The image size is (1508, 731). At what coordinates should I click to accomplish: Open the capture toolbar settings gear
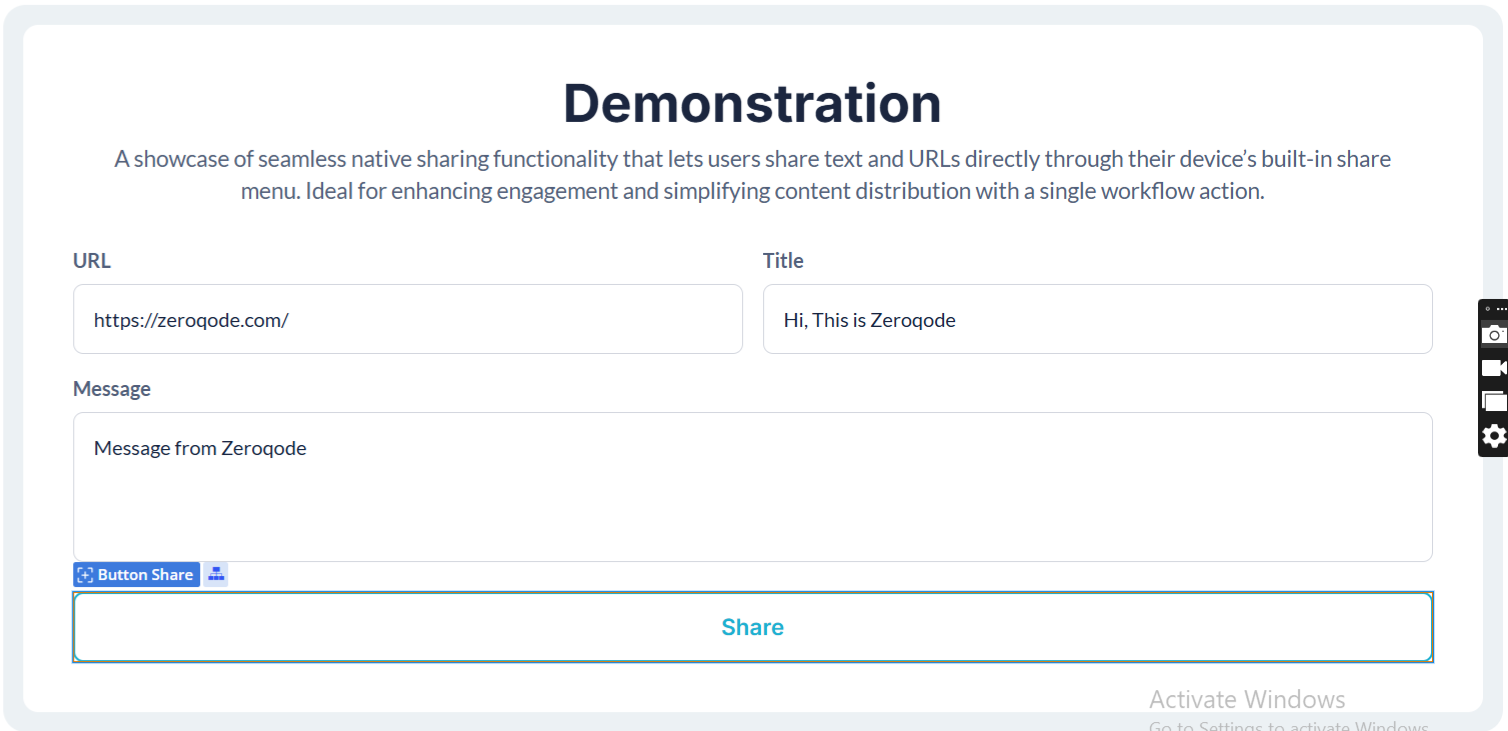pos(1494,436)
